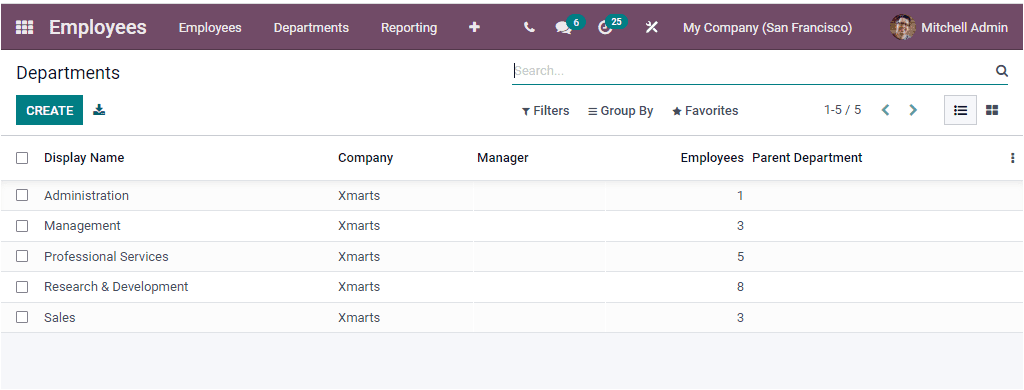1024x390 pixels.
Task: Click the Employees app title
Action: [x=98, y=27]
